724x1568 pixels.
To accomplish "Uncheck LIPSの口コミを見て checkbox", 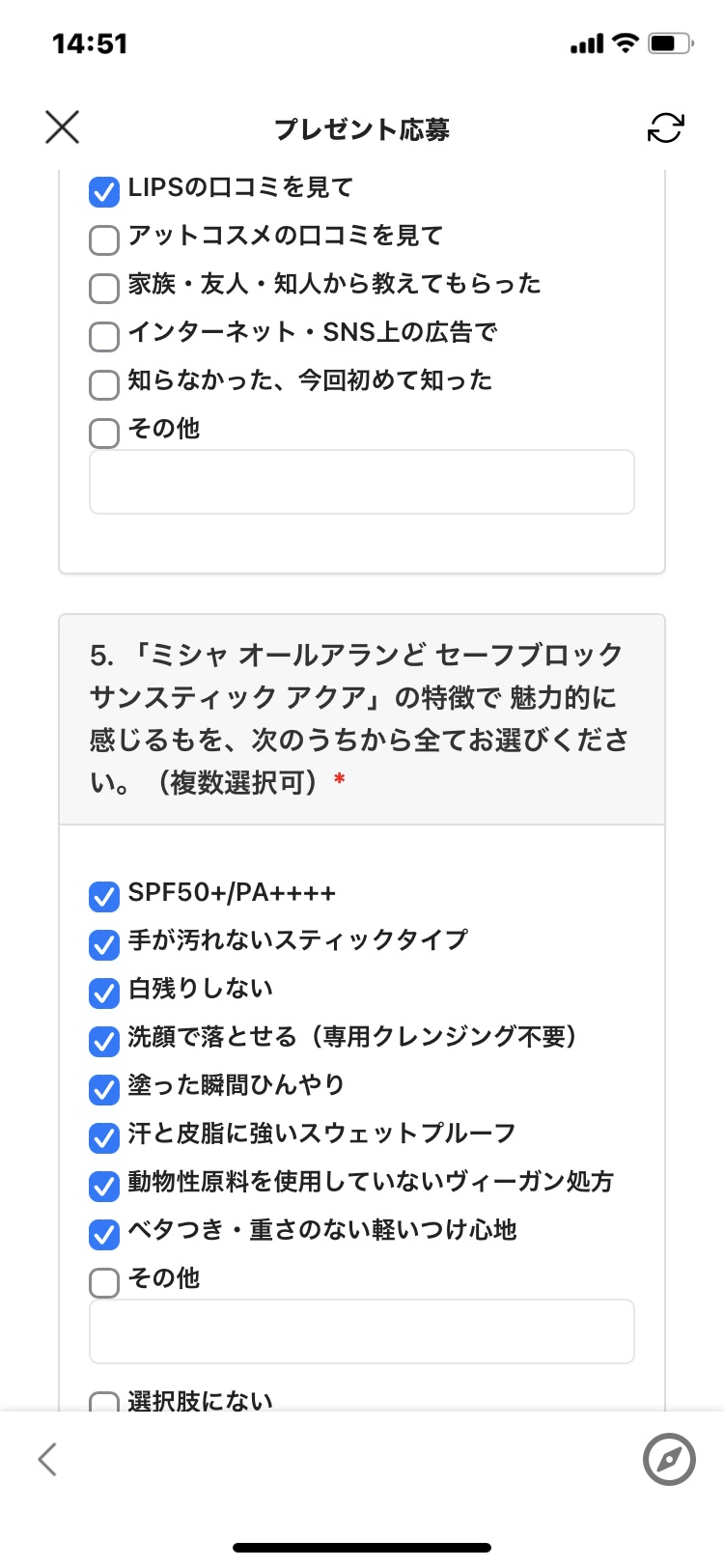I will [x=104, y=191].
